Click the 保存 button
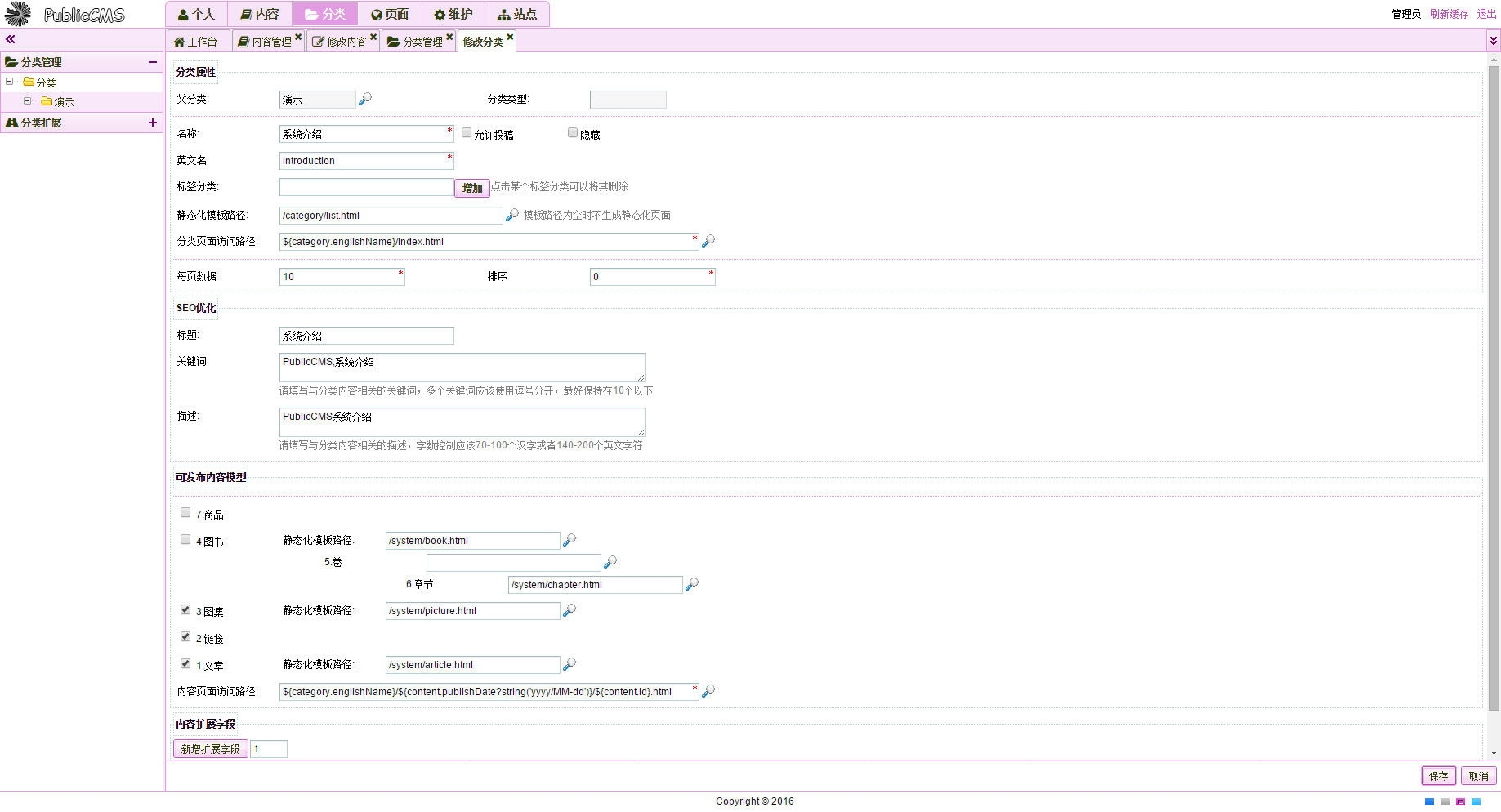This screenshot has height=812, width=1501. [1439, 776]
